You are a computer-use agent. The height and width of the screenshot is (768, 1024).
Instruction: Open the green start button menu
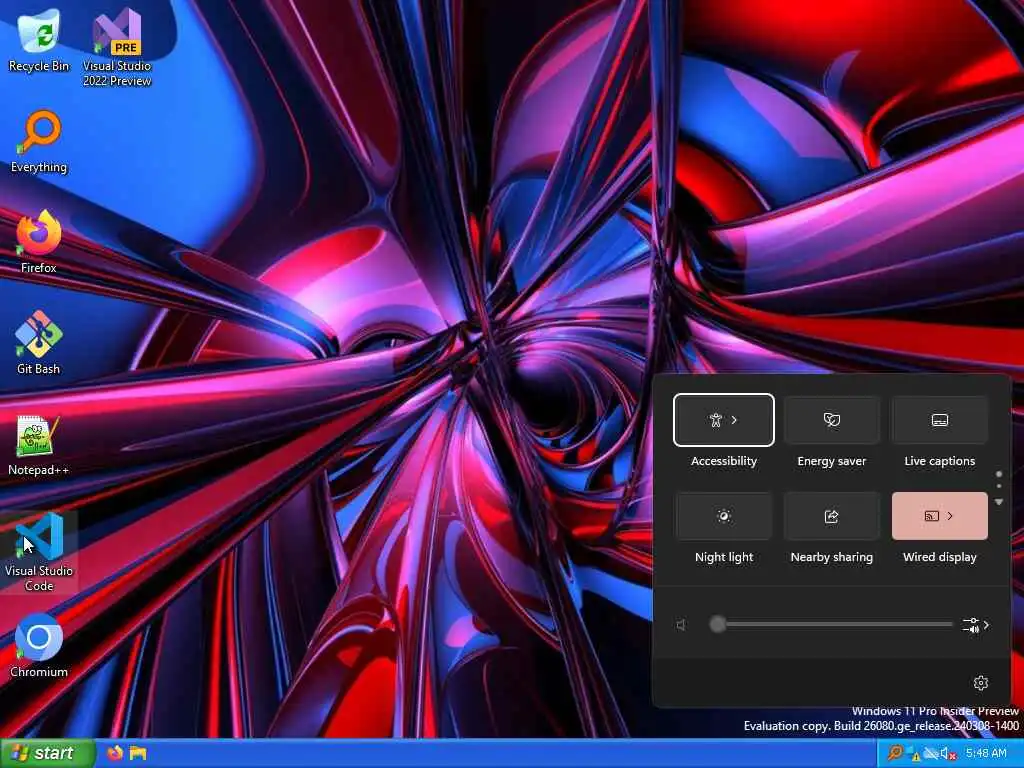pyautogui.click(x=48, y=753)
